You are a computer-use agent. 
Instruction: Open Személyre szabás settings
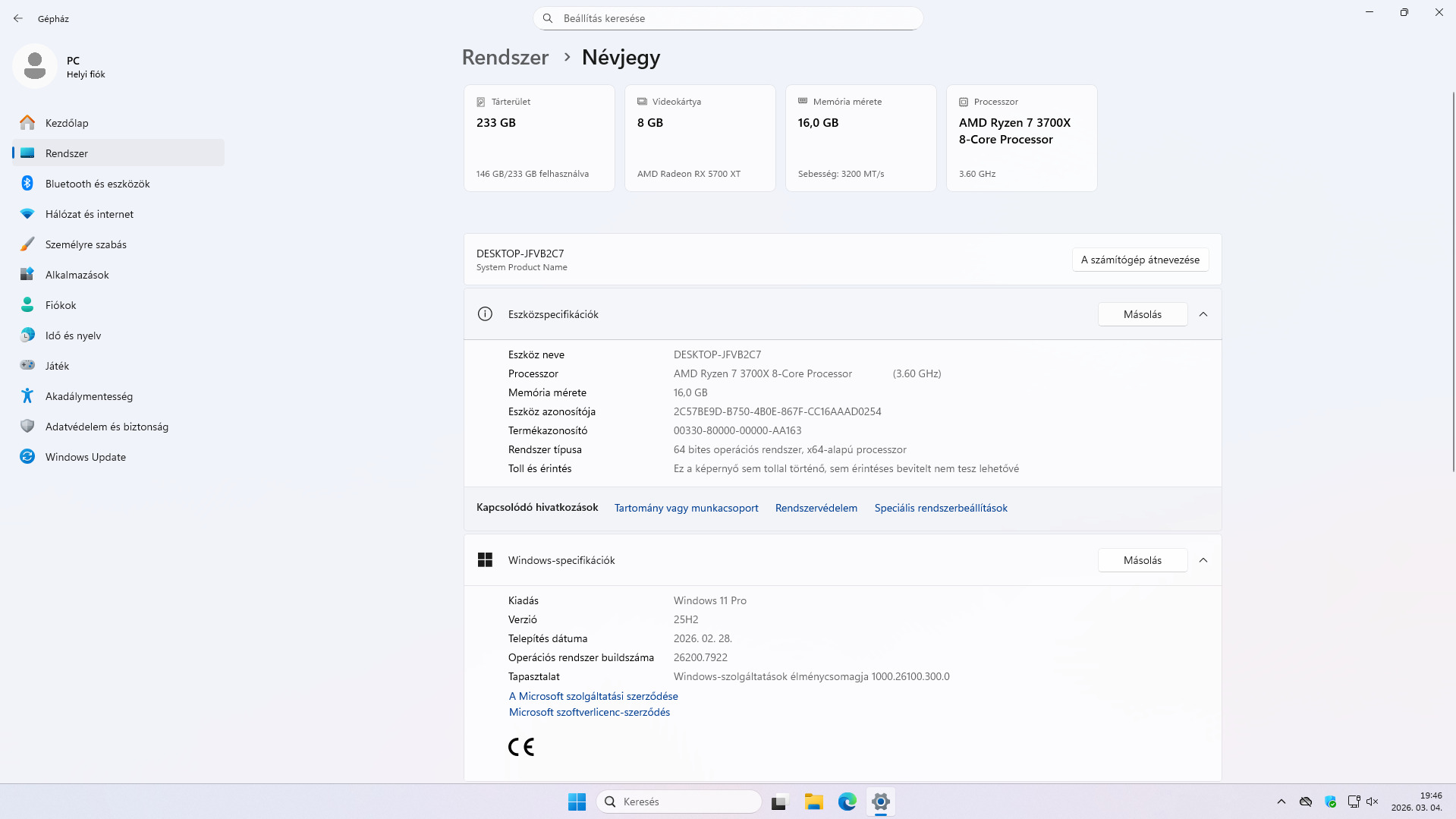(x=118, y=244)
